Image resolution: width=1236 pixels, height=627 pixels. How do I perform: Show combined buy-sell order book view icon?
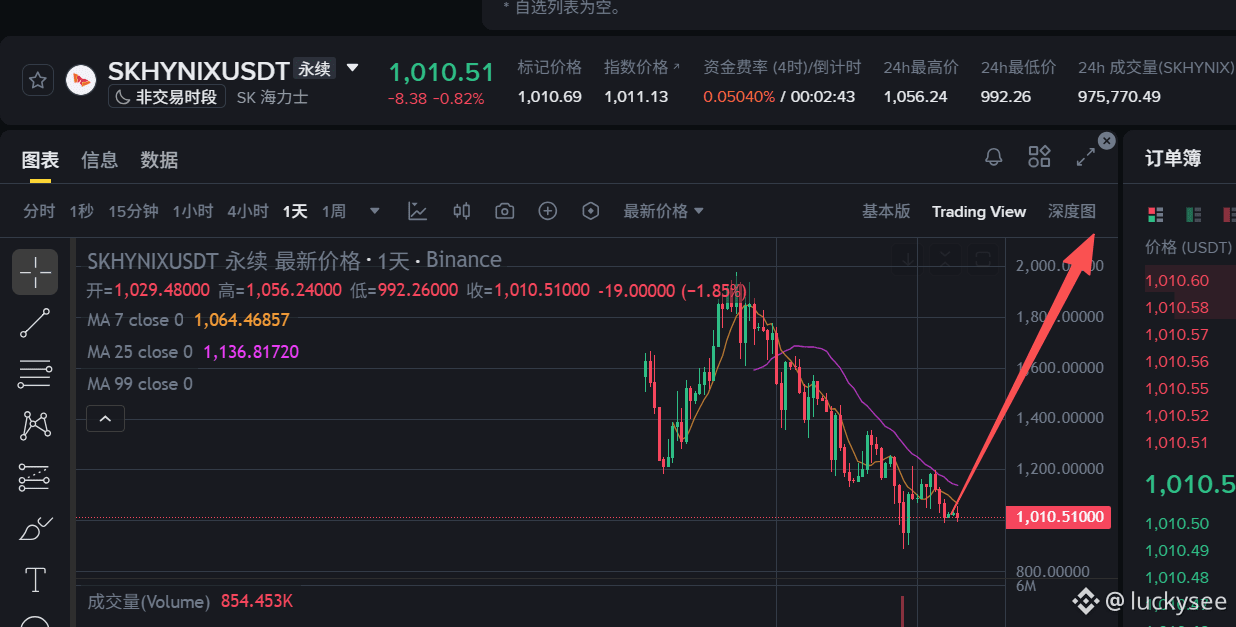click(1156, 213)
